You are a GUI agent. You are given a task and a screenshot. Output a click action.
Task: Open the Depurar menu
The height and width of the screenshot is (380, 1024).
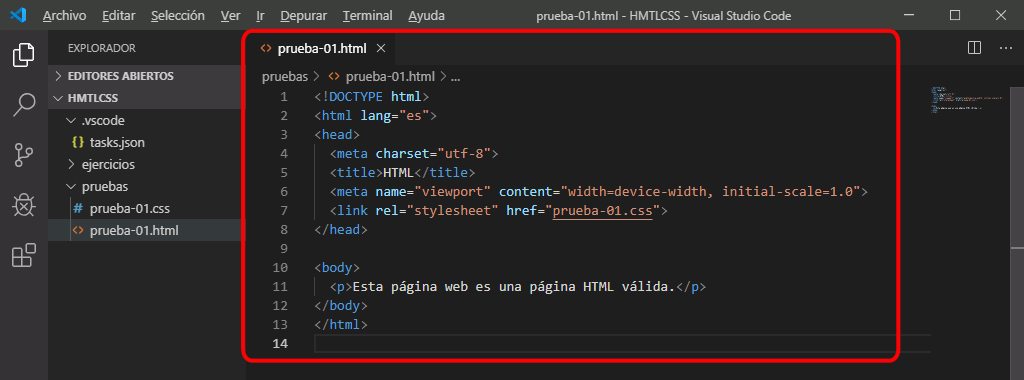[x=304, y=15]
